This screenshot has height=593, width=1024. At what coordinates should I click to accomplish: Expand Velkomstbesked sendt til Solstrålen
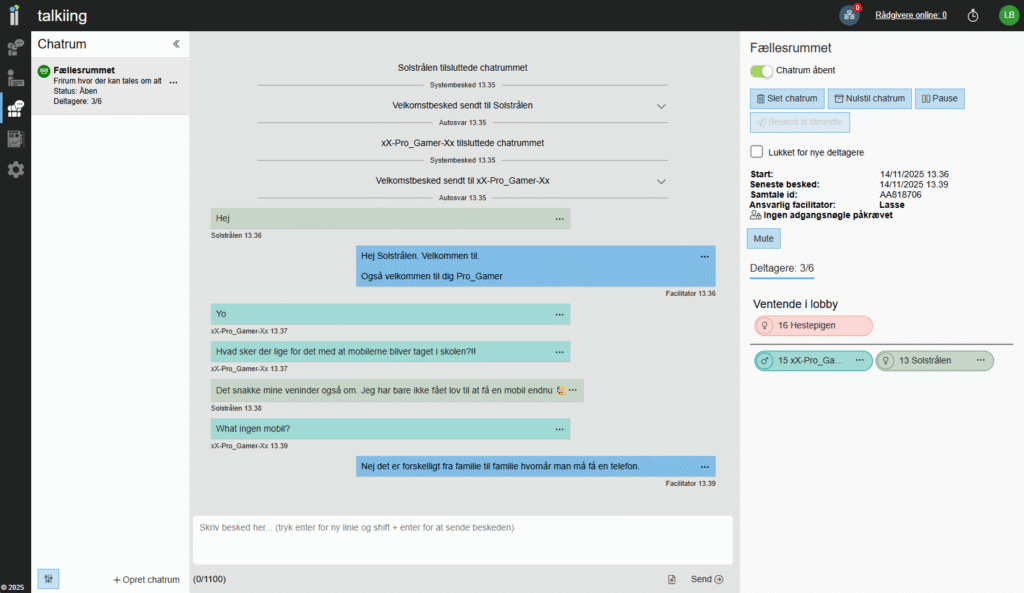(661, 106)
